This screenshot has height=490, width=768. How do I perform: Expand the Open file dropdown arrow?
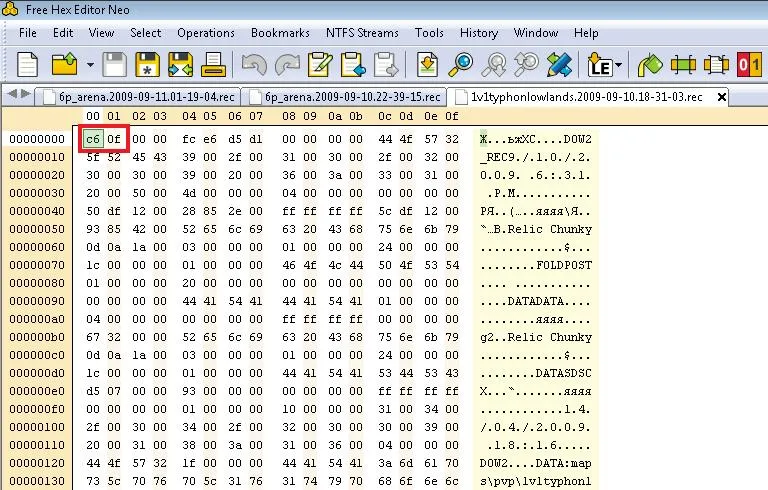(x=90, y=65)
